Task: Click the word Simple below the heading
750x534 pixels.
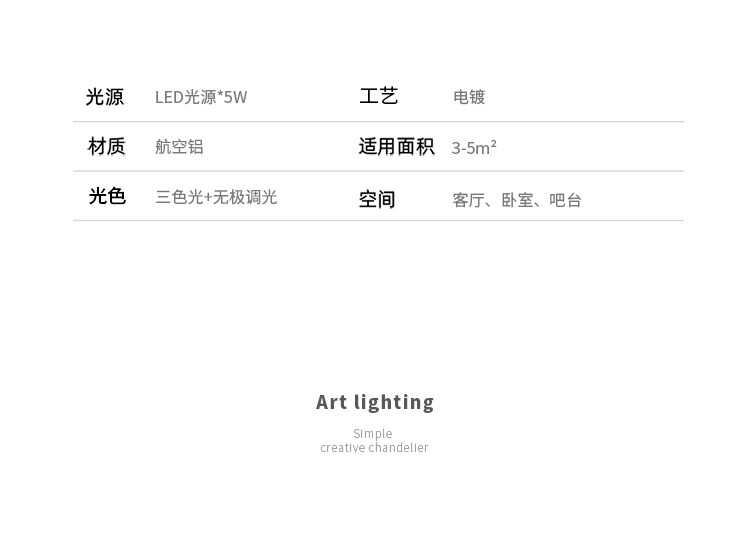Action: tap(373, 434)
